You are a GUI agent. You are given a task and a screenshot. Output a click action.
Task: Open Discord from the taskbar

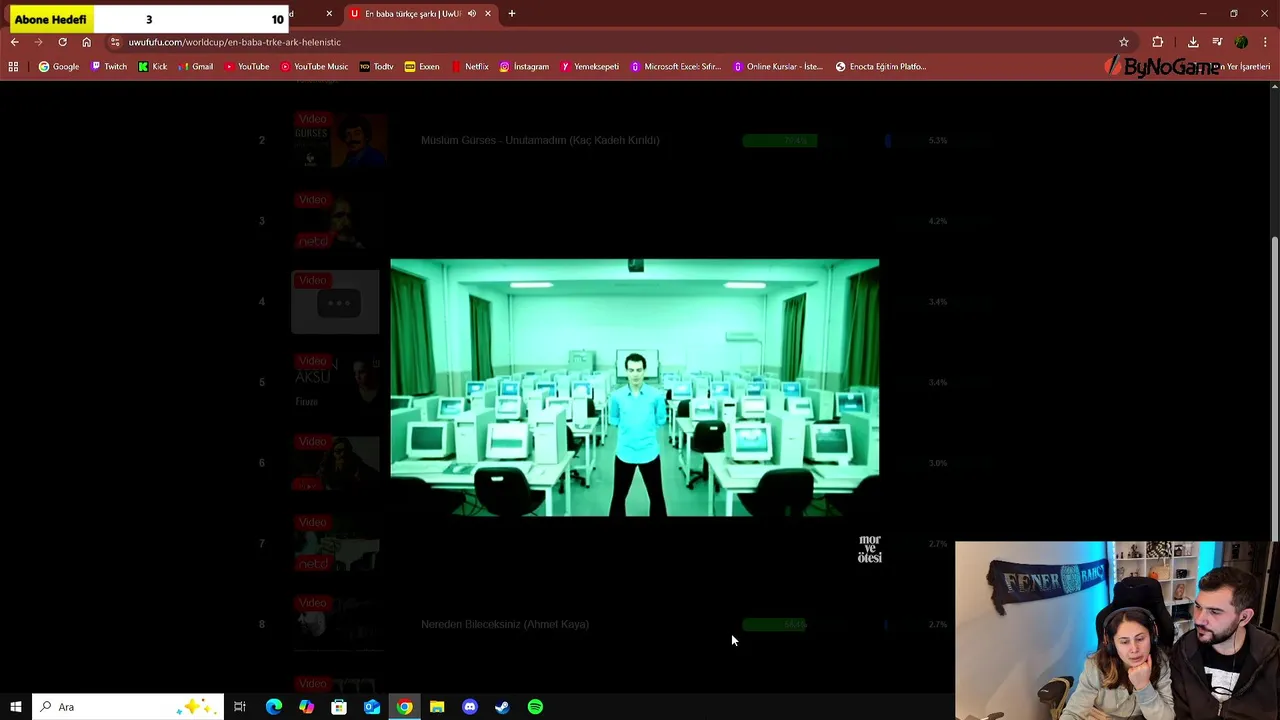tap(470, 707)
